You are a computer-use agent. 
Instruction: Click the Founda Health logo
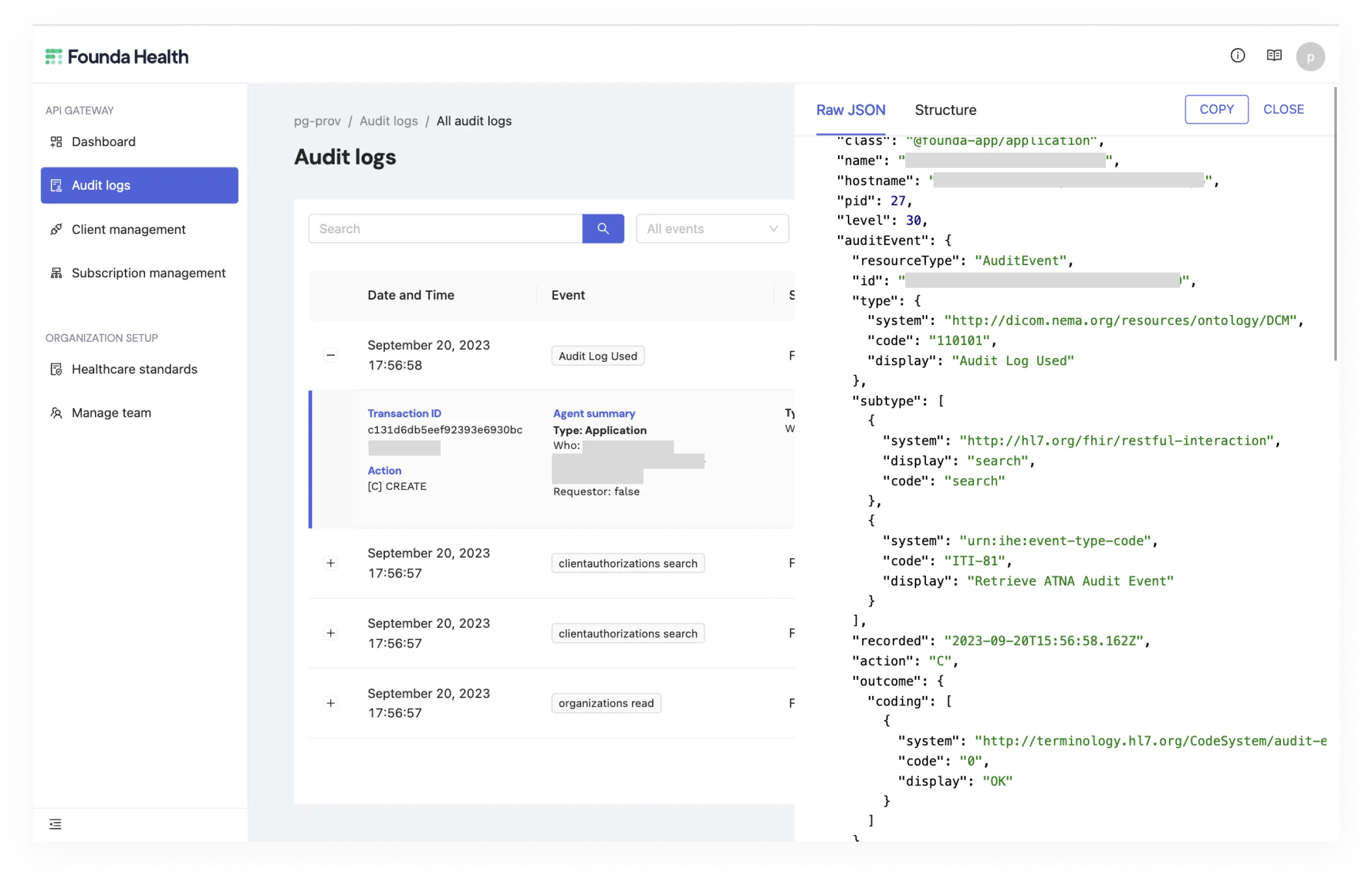117,56
